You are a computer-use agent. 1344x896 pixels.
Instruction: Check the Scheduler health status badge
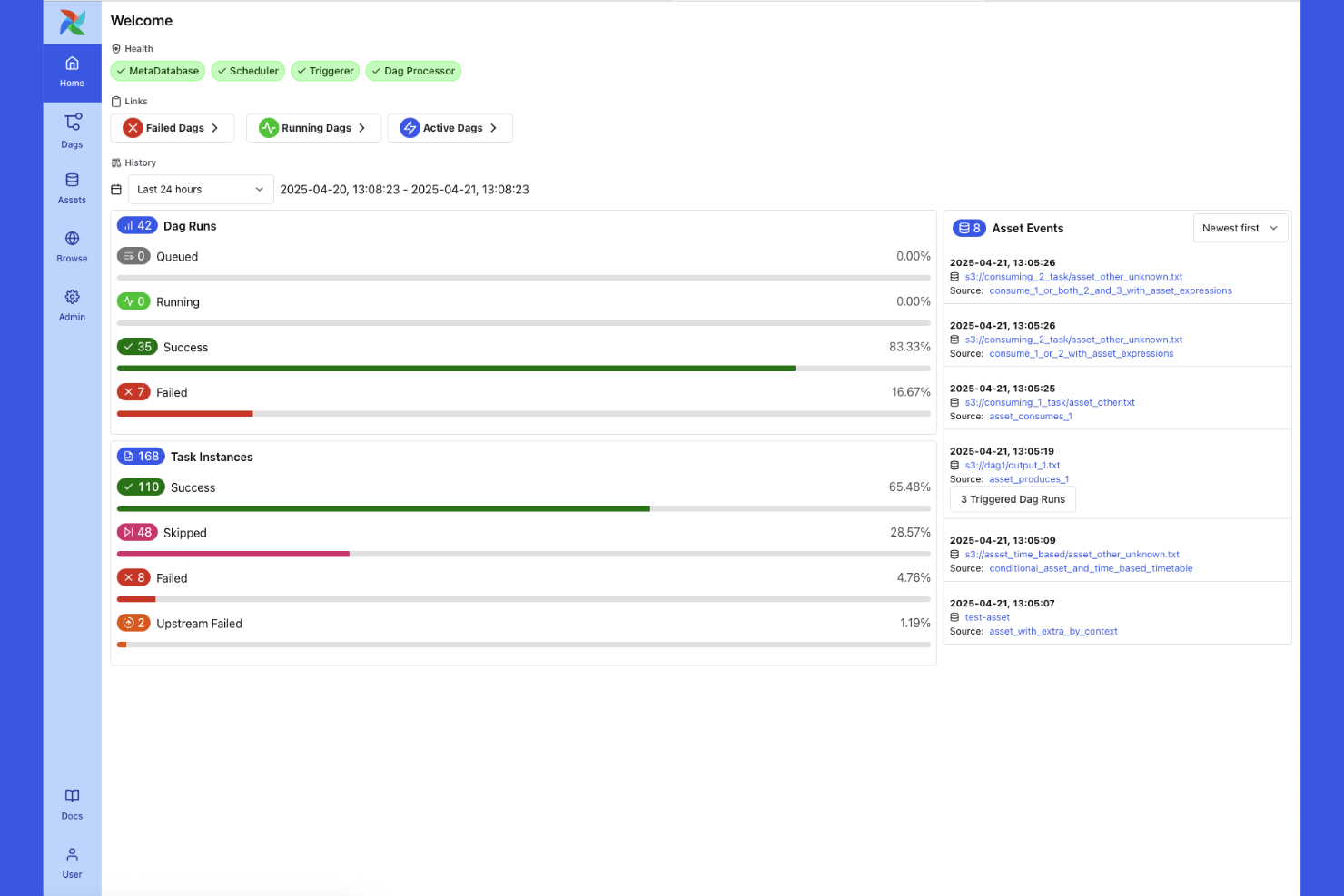click(247, 71)
